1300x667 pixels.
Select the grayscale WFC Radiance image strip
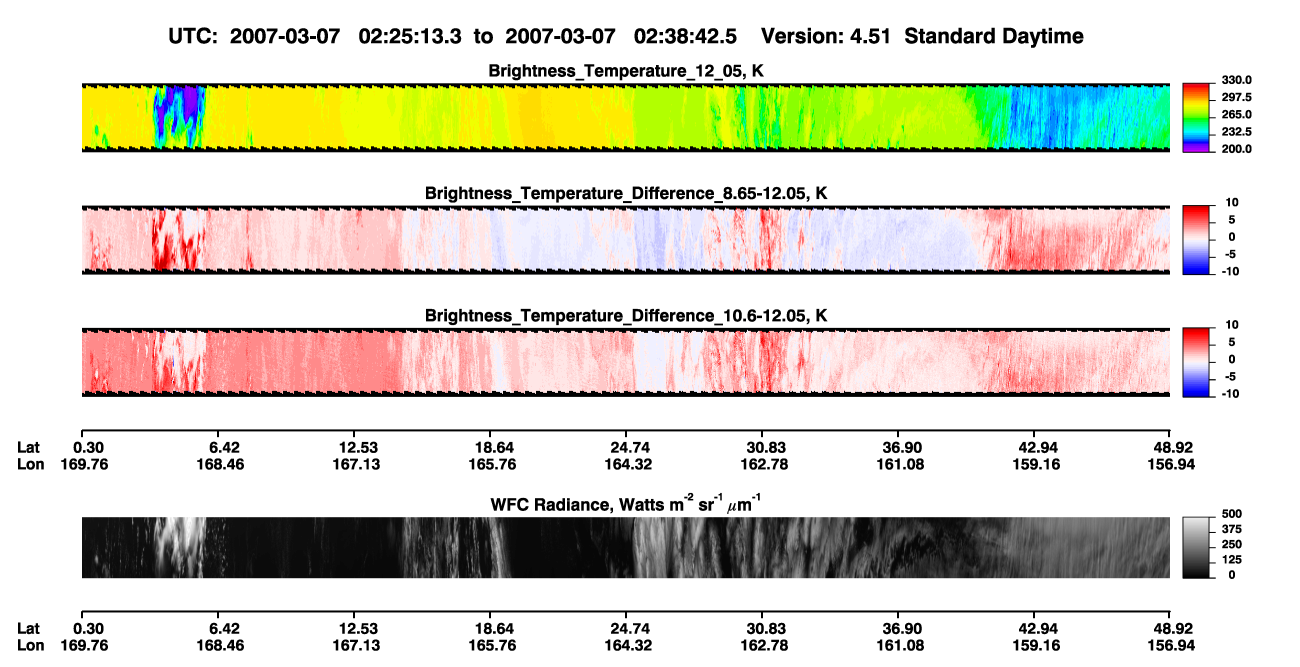coord(625,547)
